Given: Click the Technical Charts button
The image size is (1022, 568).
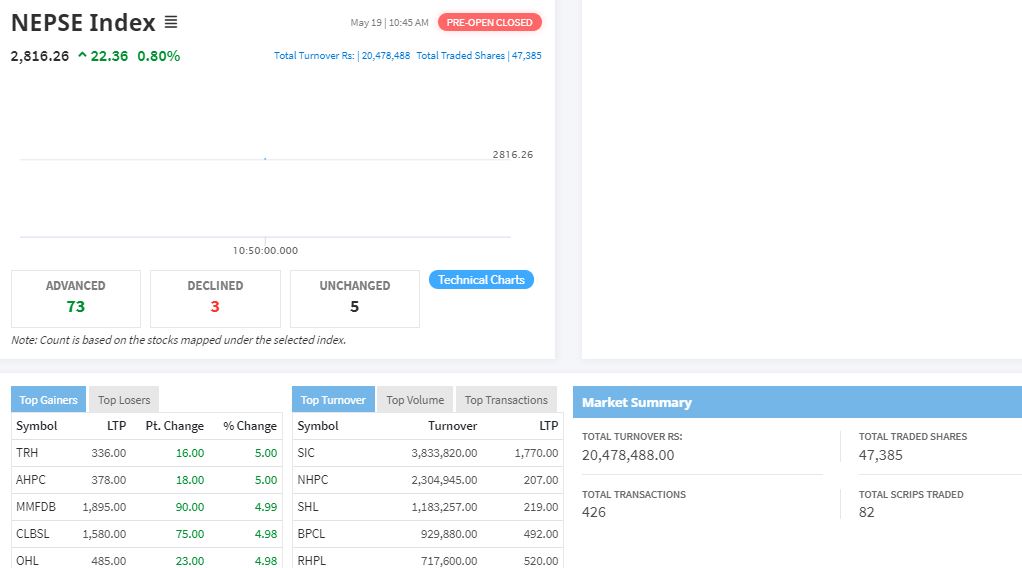Looking at the screenshot, I should point(481,280).
